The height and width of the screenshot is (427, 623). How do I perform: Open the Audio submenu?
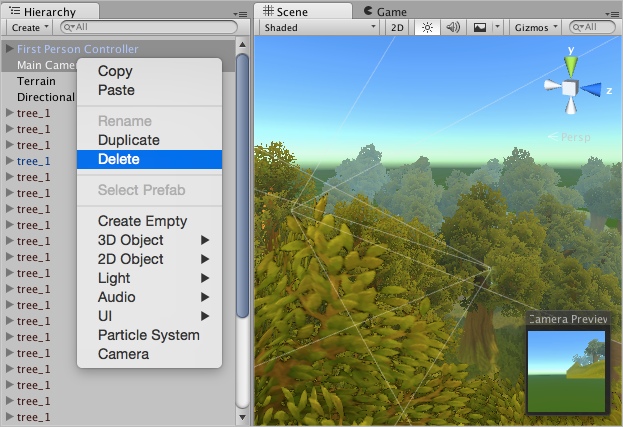pos(149,297)
